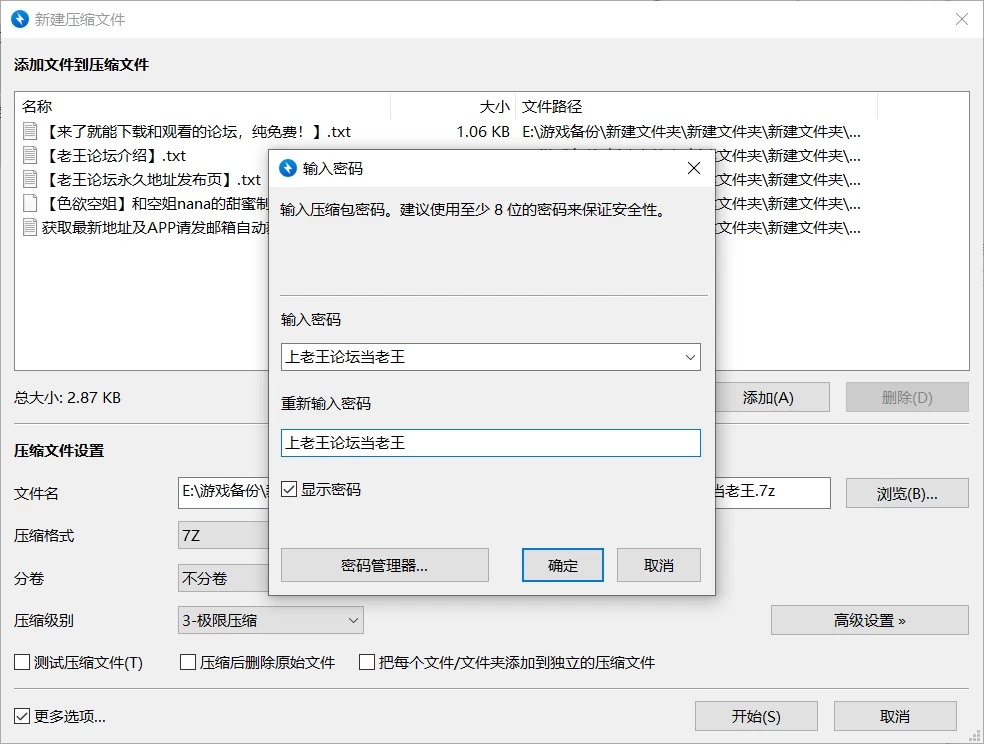This screenshot has width=984, height=744.
Task: Click the app logo in main window title bar
Action: (x=20, y=19)
